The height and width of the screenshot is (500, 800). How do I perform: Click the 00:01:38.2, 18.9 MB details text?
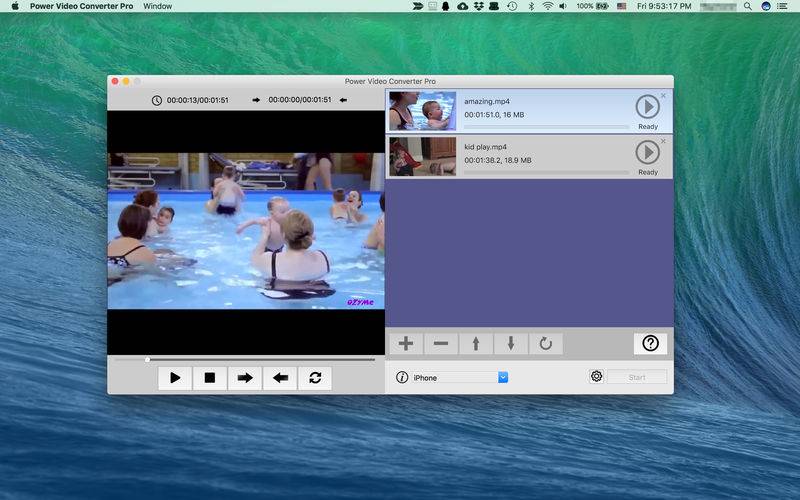click(x=497, y=160)
